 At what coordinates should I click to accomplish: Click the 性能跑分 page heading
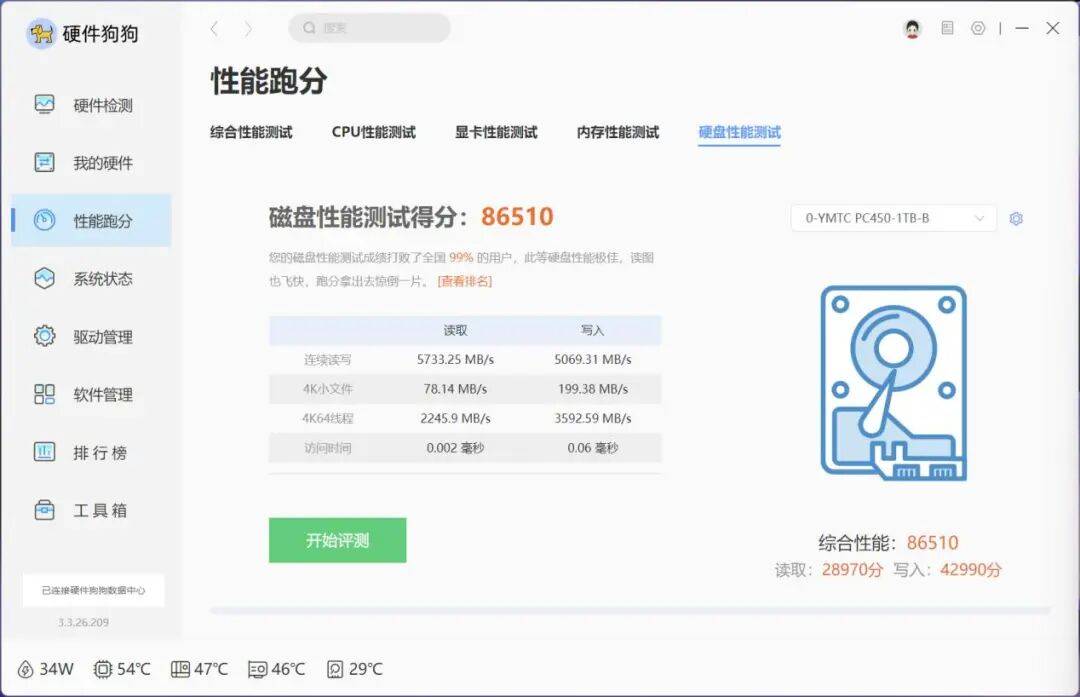[x=269, y=81]
